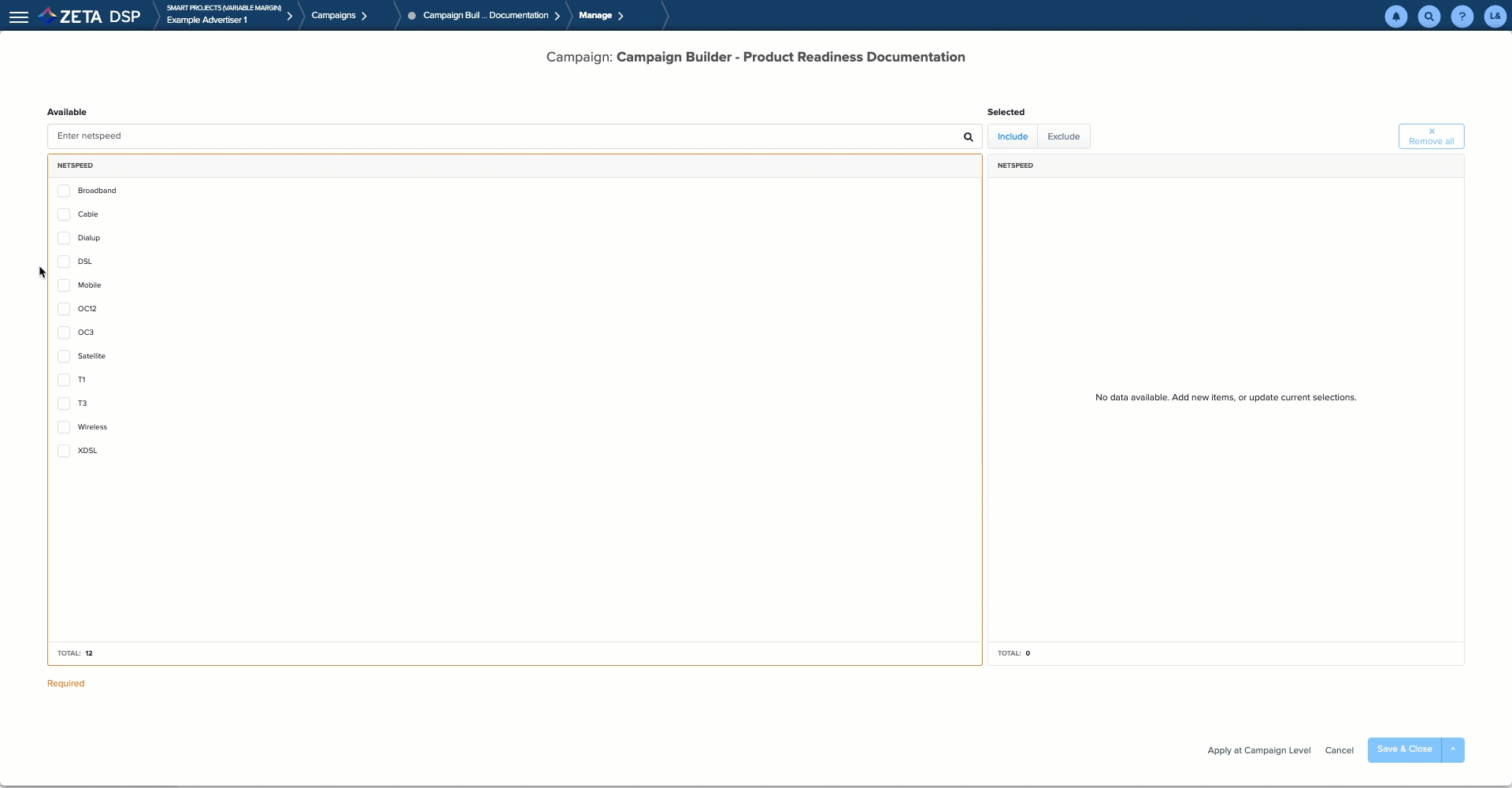Switch to the Include tab
This screenshot has height=788, width=1512.
click(1012, 137)
